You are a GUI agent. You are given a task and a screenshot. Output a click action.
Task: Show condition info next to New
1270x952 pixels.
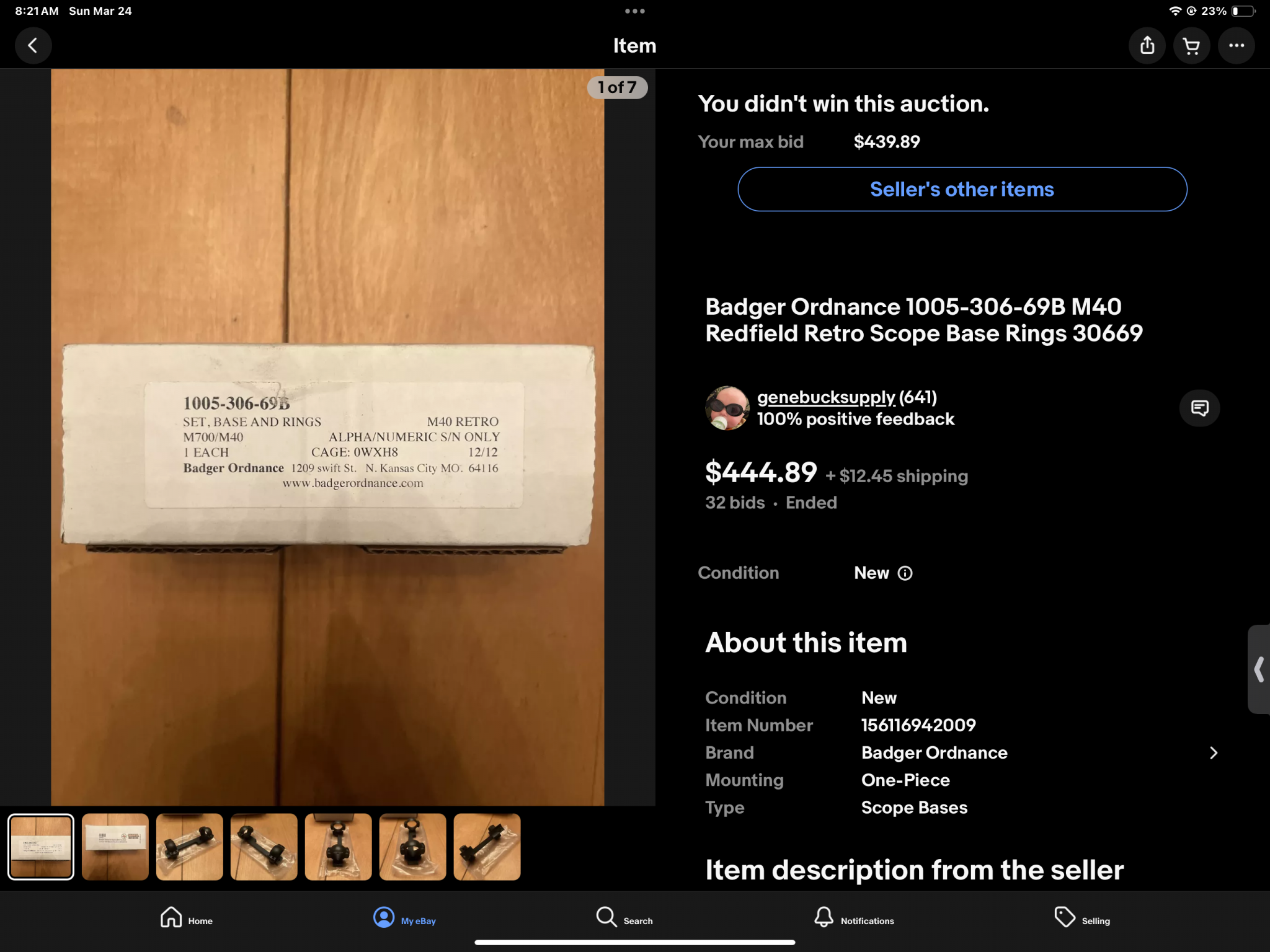905,573
